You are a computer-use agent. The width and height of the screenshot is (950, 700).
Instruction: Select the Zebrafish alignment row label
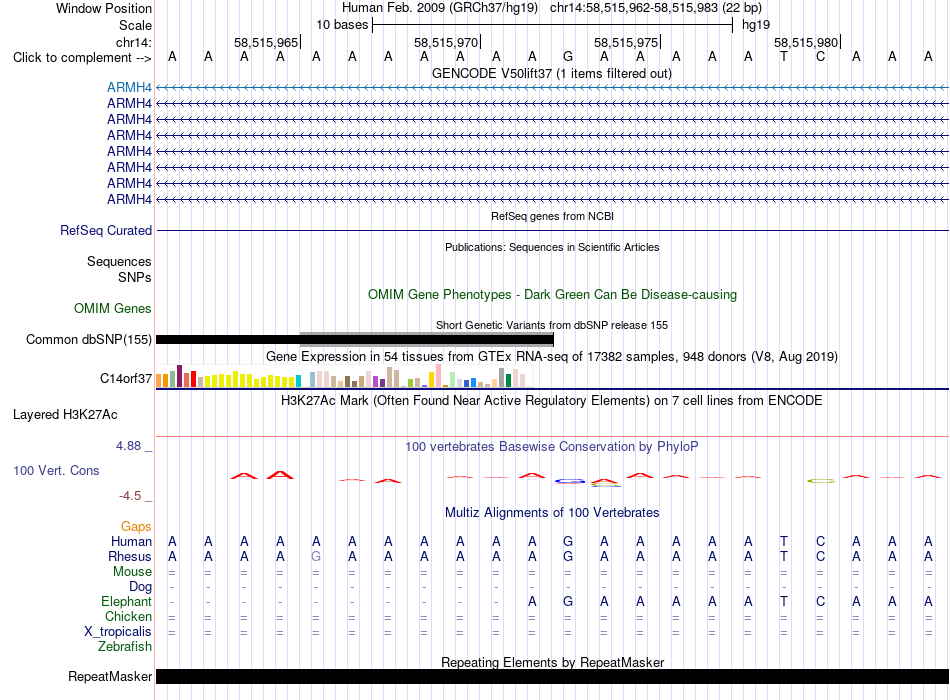tap(125, 647)
